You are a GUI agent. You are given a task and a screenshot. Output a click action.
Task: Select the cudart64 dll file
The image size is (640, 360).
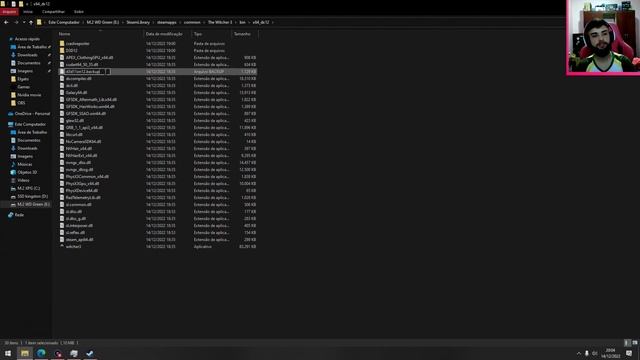tap(82, 64)
